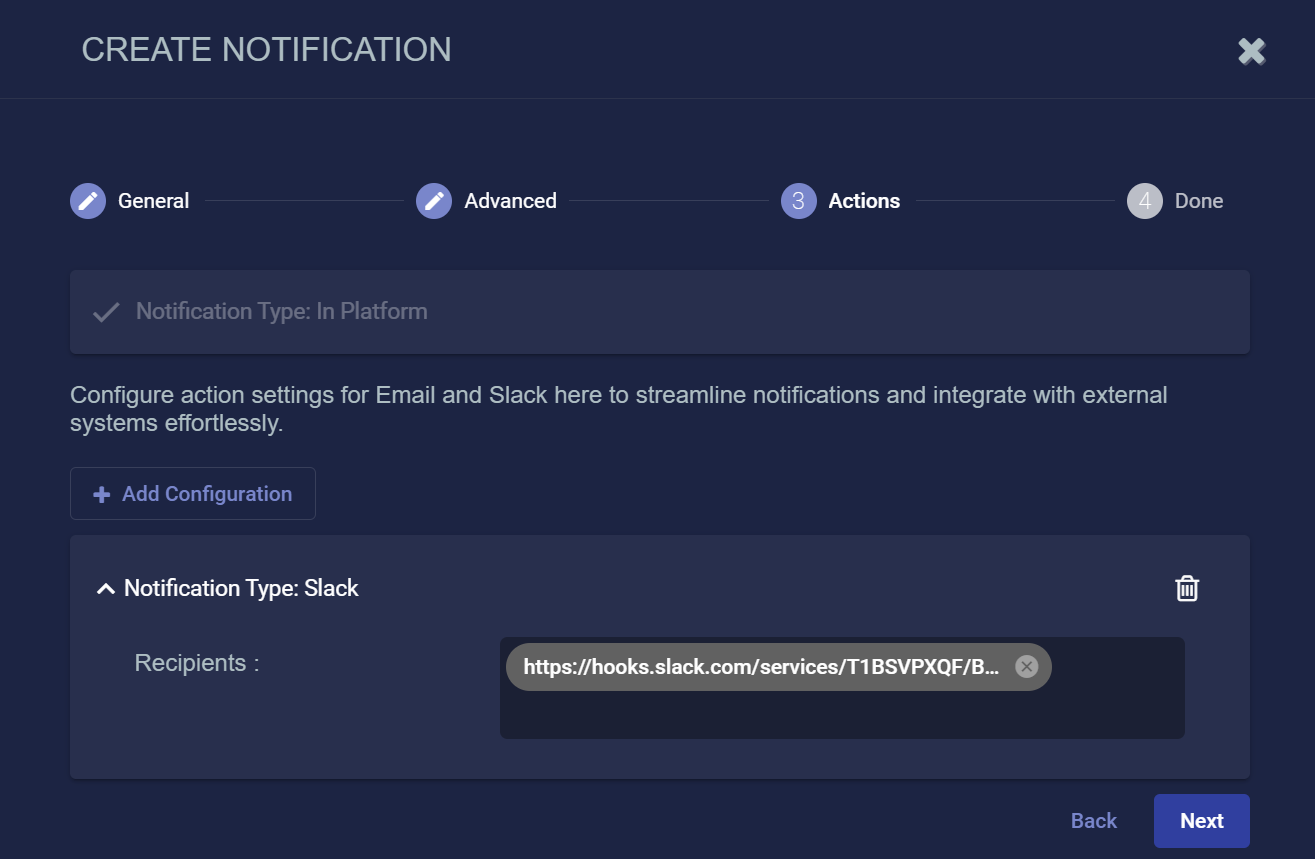The width and height of the screenshot is (1315, 859).
Task: Close the Create Notification dialog
Action: [1251, 51]
